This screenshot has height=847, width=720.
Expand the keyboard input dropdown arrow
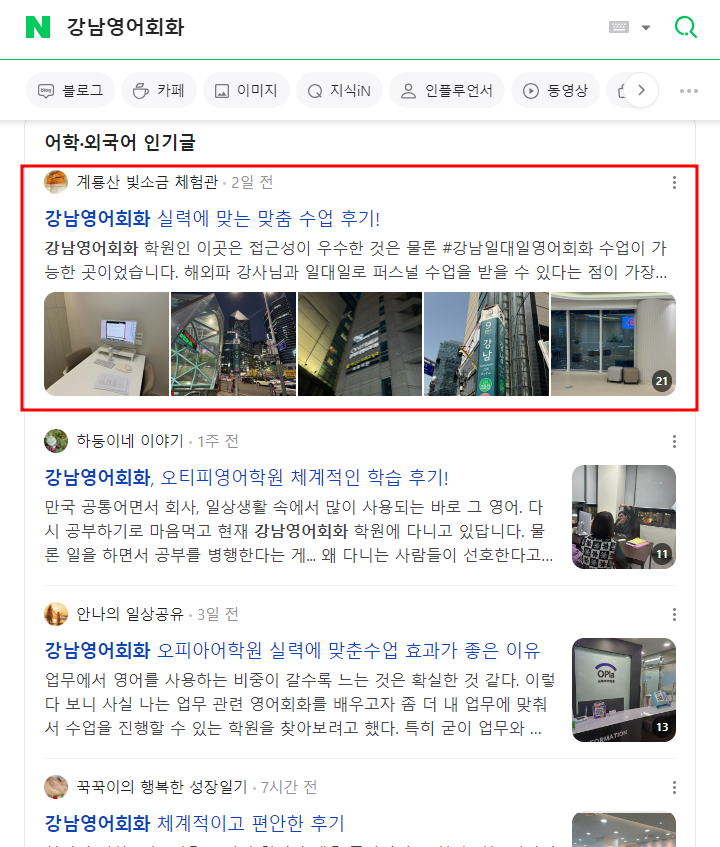(x=646, y=28)
